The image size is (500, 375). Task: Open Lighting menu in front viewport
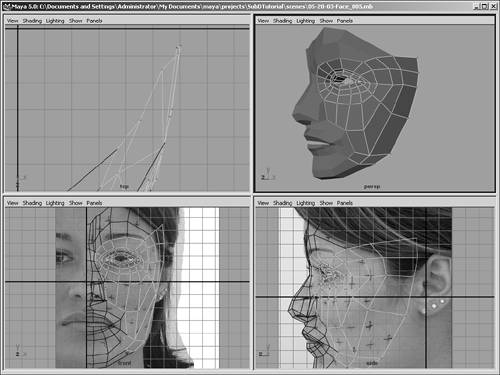(55, 203)
